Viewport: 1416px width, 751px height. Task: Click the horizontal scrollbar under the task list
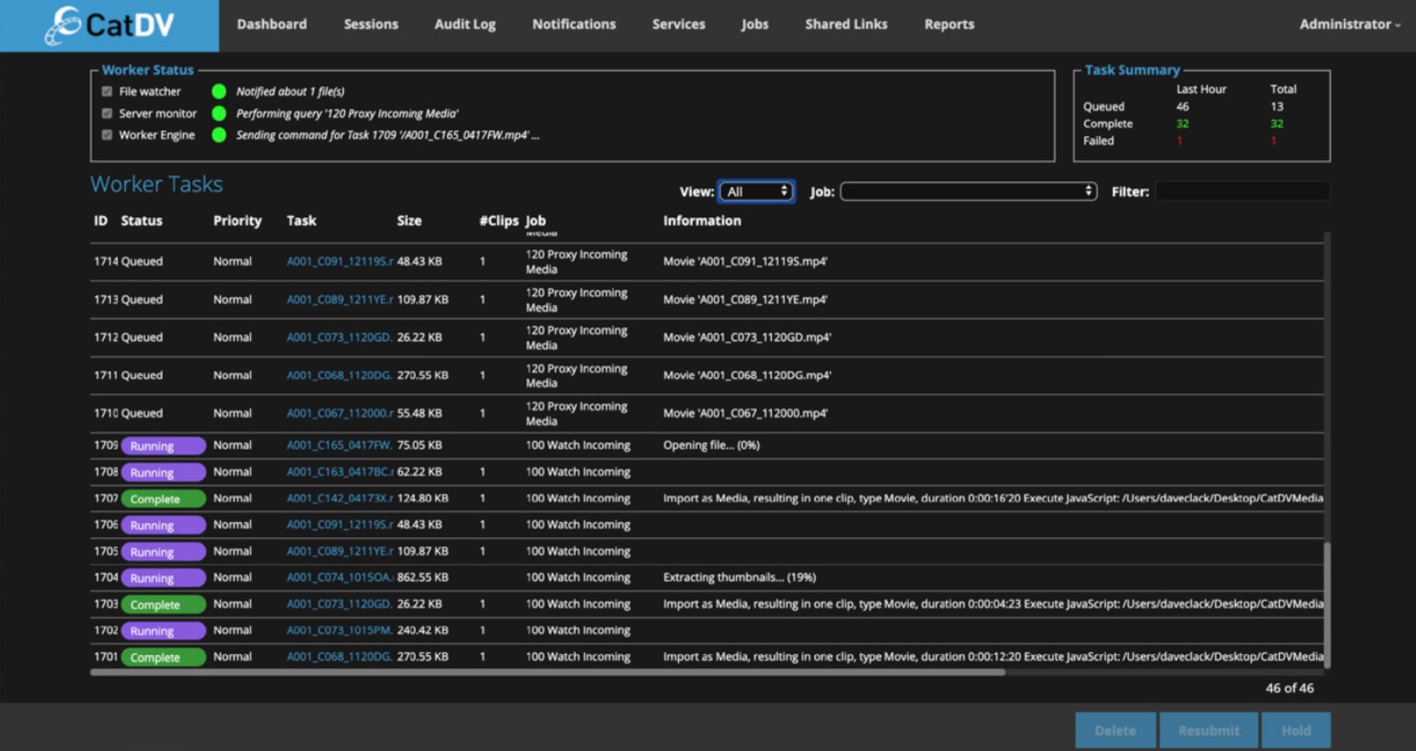[x=547, y=673]
